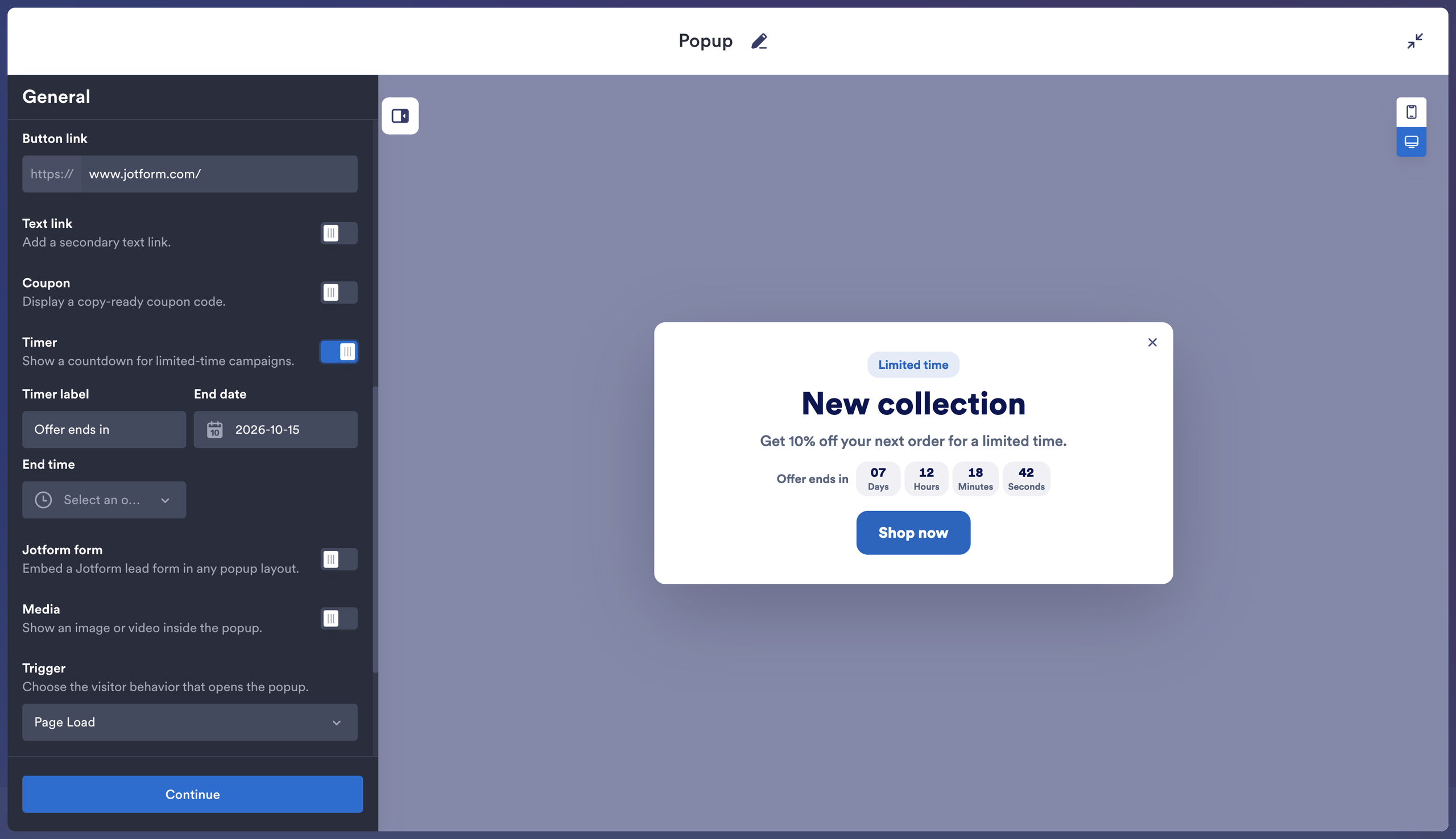Enable the Text link toggle
1456x839 pixels.
[x=339, y=233]
